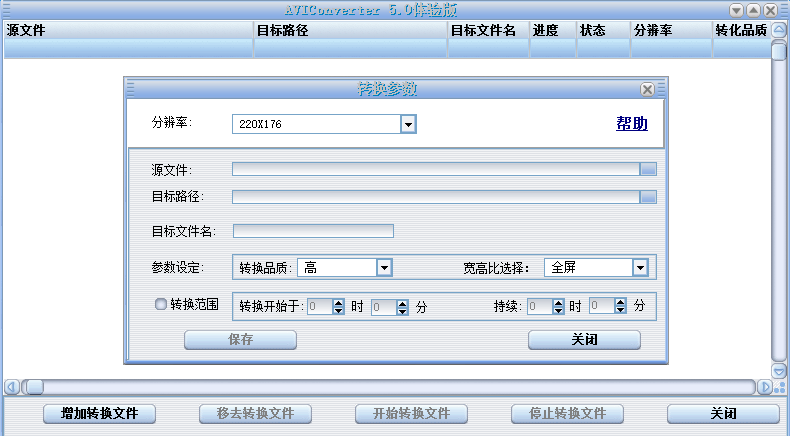The width and height of the screenshot is (790, 436).
Task: Click the vertical scrollbar's bottom down arrow
Action: click(779, 371)
